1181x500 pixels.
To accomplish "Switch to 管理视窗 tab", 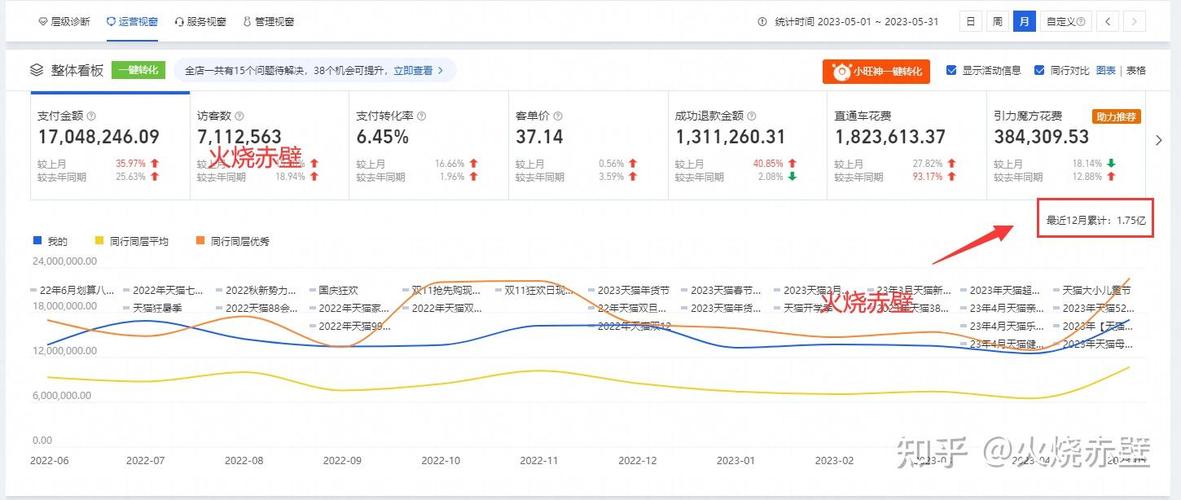I will click(267, 21).
